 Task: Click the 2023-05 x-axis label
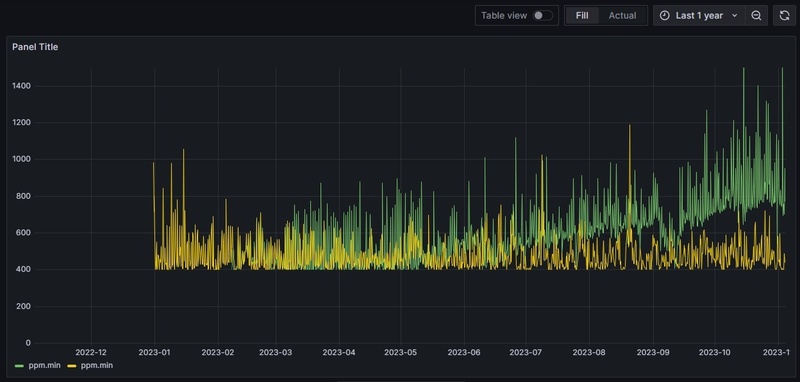click(401, 352)
